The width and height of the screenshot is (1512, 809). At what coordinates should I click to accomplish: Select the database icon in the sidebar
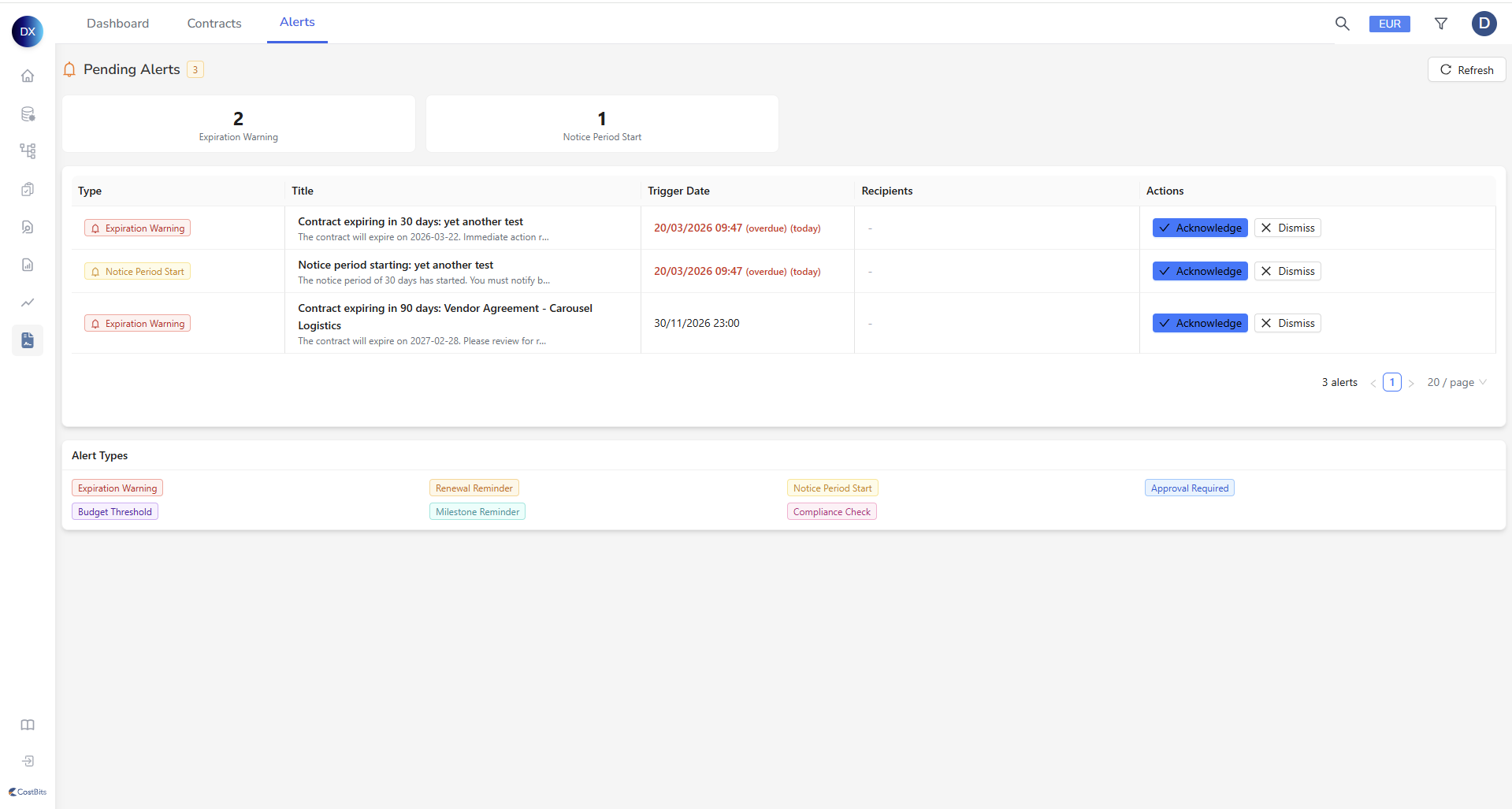[28, 113]
